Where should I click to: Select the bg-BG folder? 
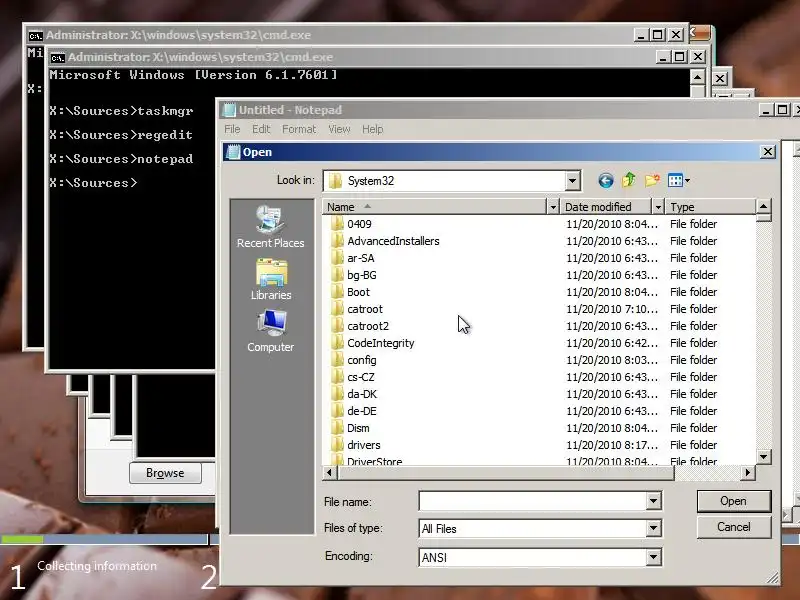pos(362,275)
